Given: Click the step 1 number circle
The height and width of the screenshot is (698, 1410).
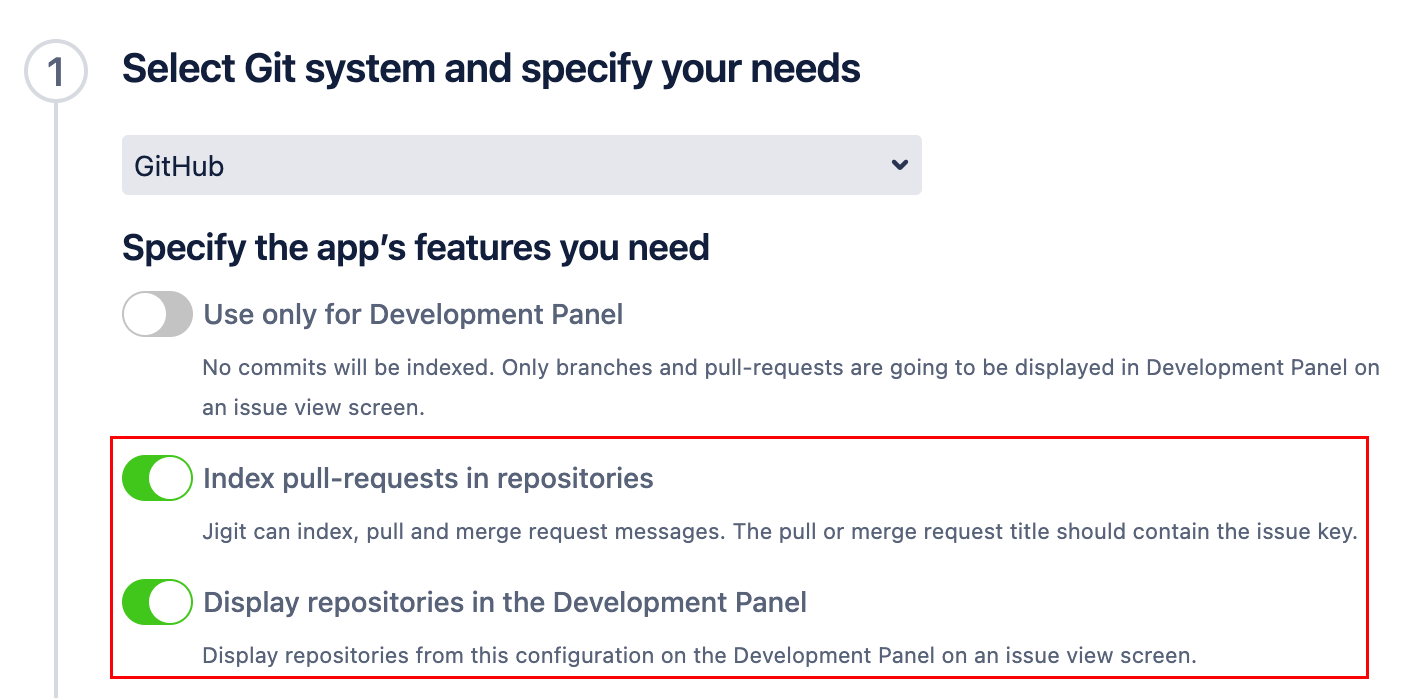Looking at the screenshot, I should [56, 70].
